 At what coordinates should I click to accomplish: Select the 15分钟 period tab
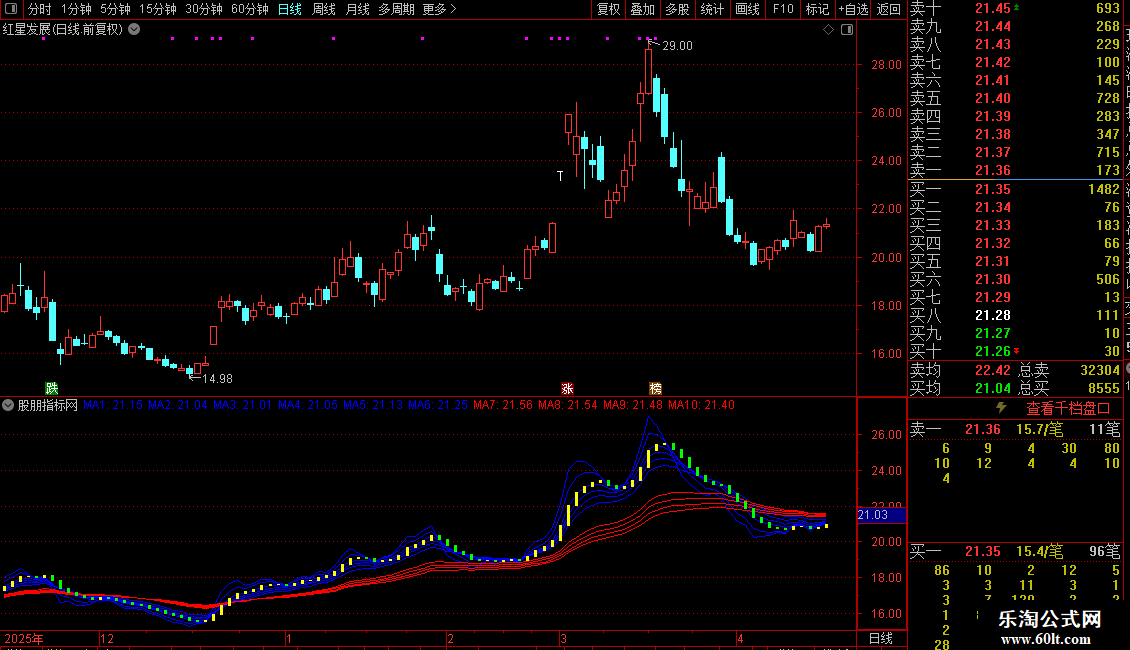[x=158, y=9]
